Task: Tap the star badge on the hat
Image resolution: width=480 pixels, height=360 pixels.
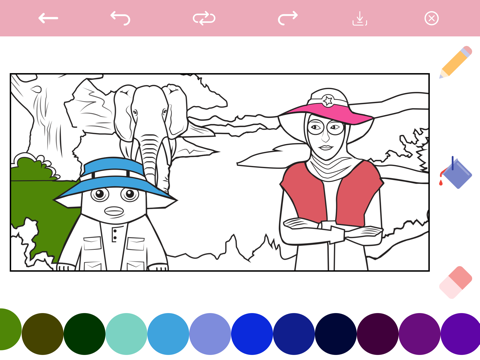Action: tap(328, 100)
